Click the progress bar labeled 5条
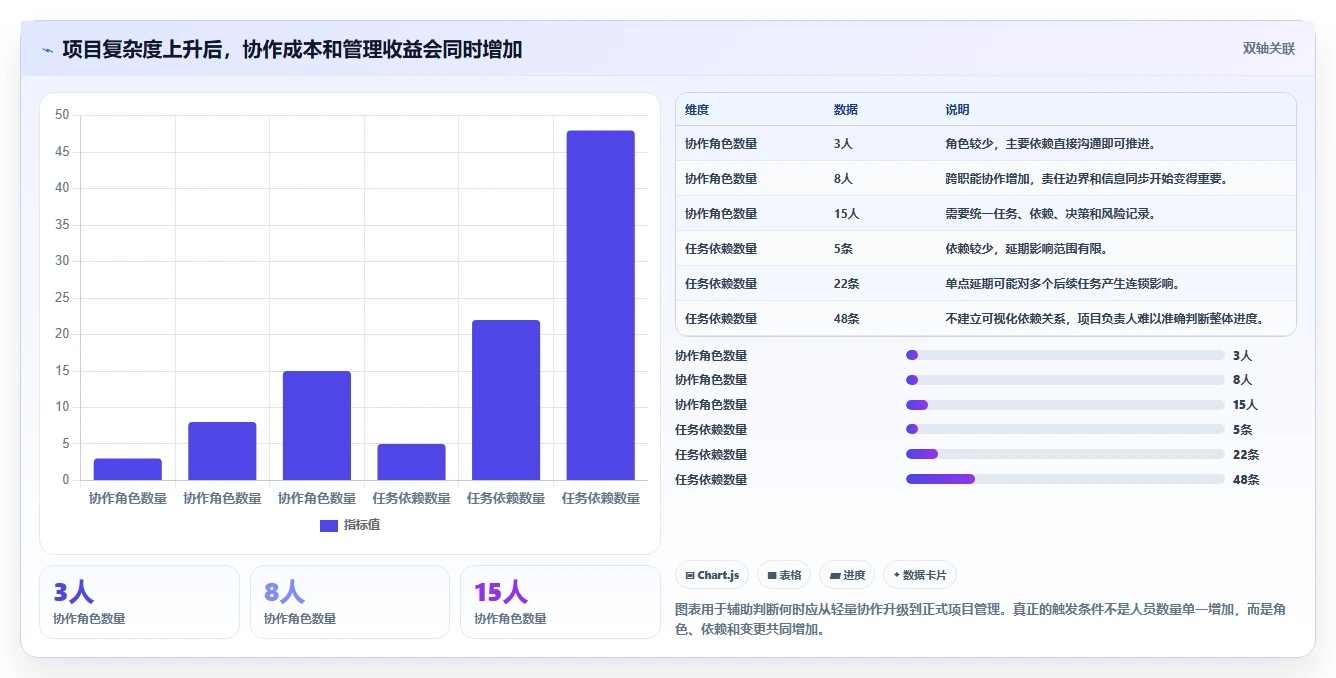 pyautogui.click(x=1065, y=430)
